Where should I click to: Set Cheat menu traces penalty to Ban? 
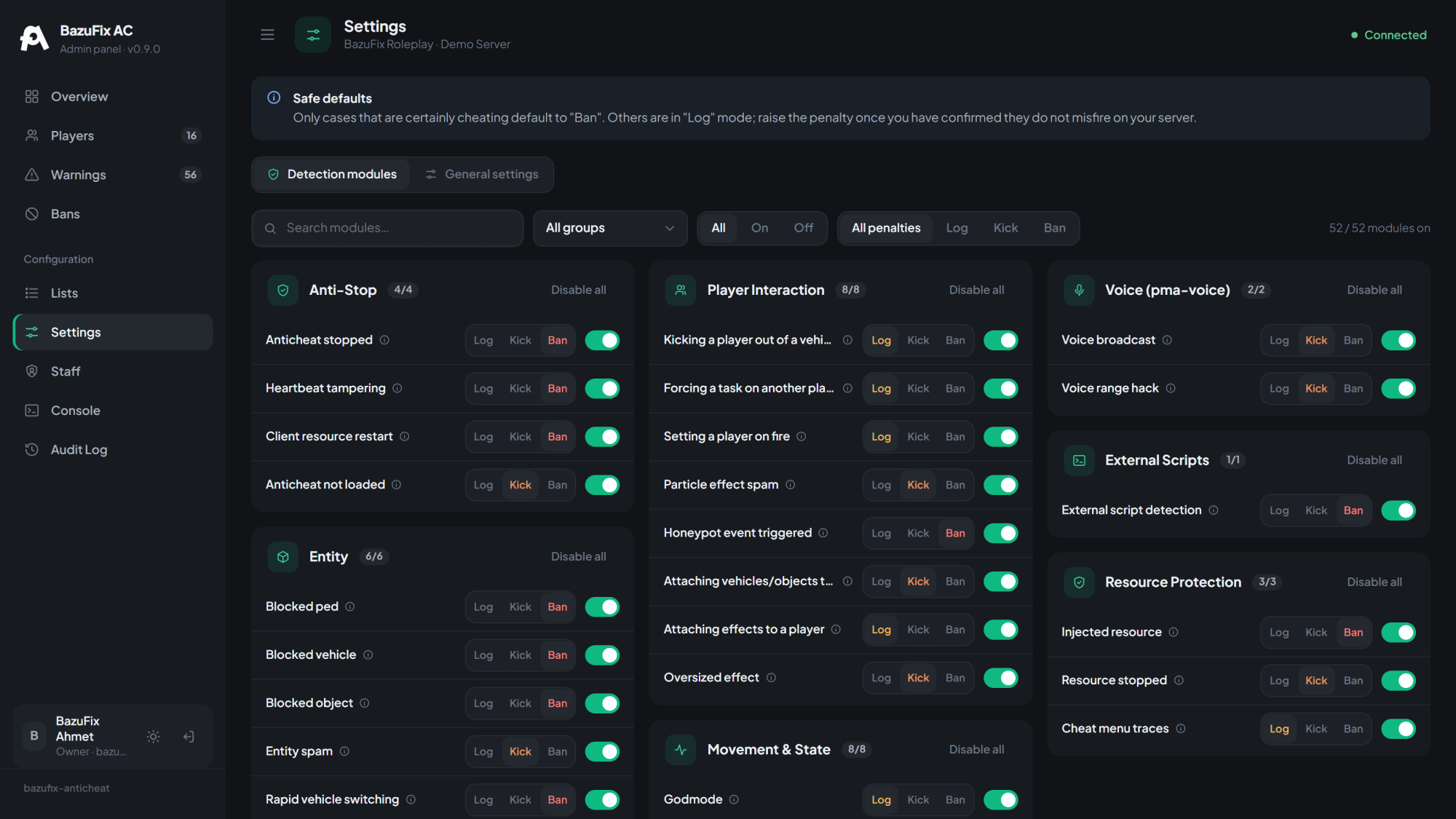coord(1353,729)
